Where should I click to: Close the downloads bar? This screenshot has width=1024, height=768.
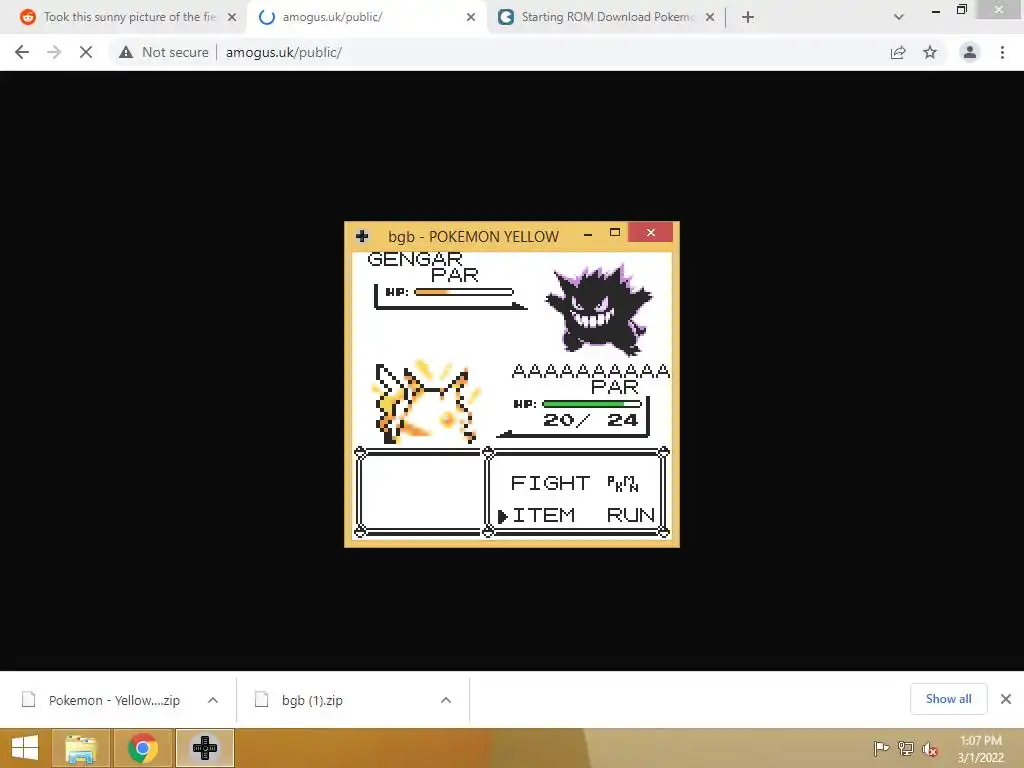click(1006, 699)
